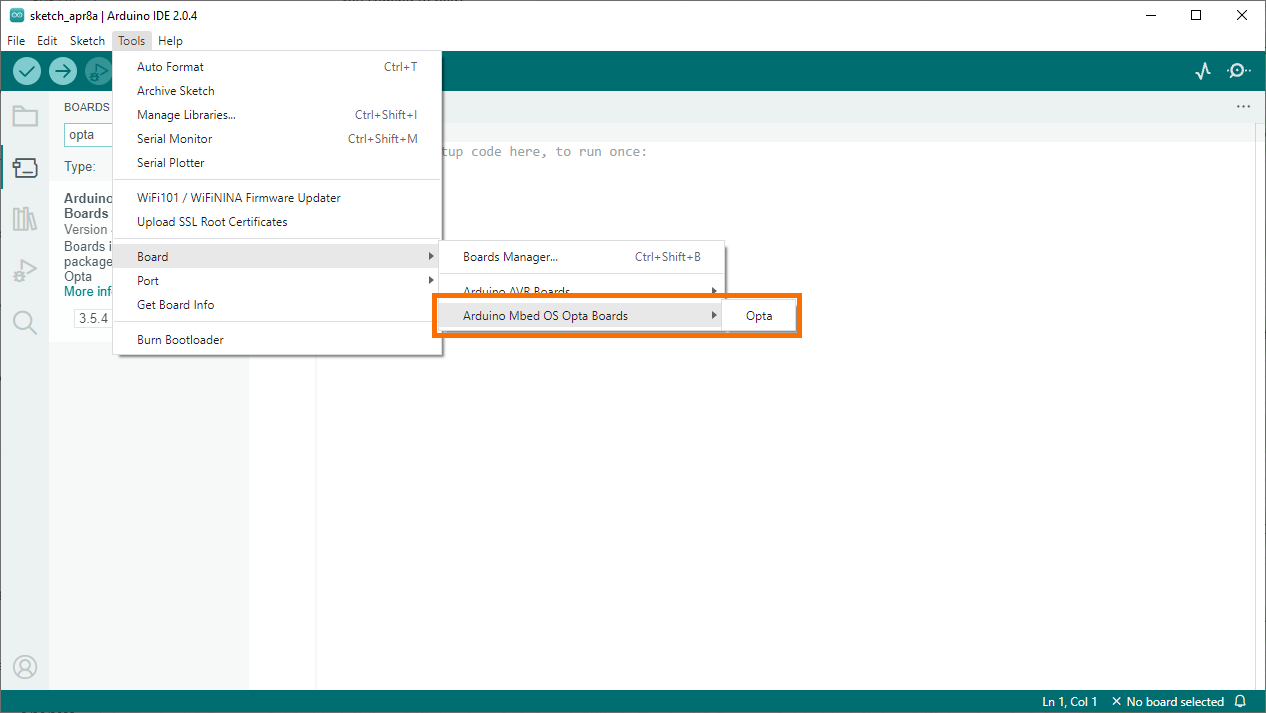Click the Verify sketch checkmark icon
Image resolution: width=1266 pixels, height=713 pixels.
26,71
